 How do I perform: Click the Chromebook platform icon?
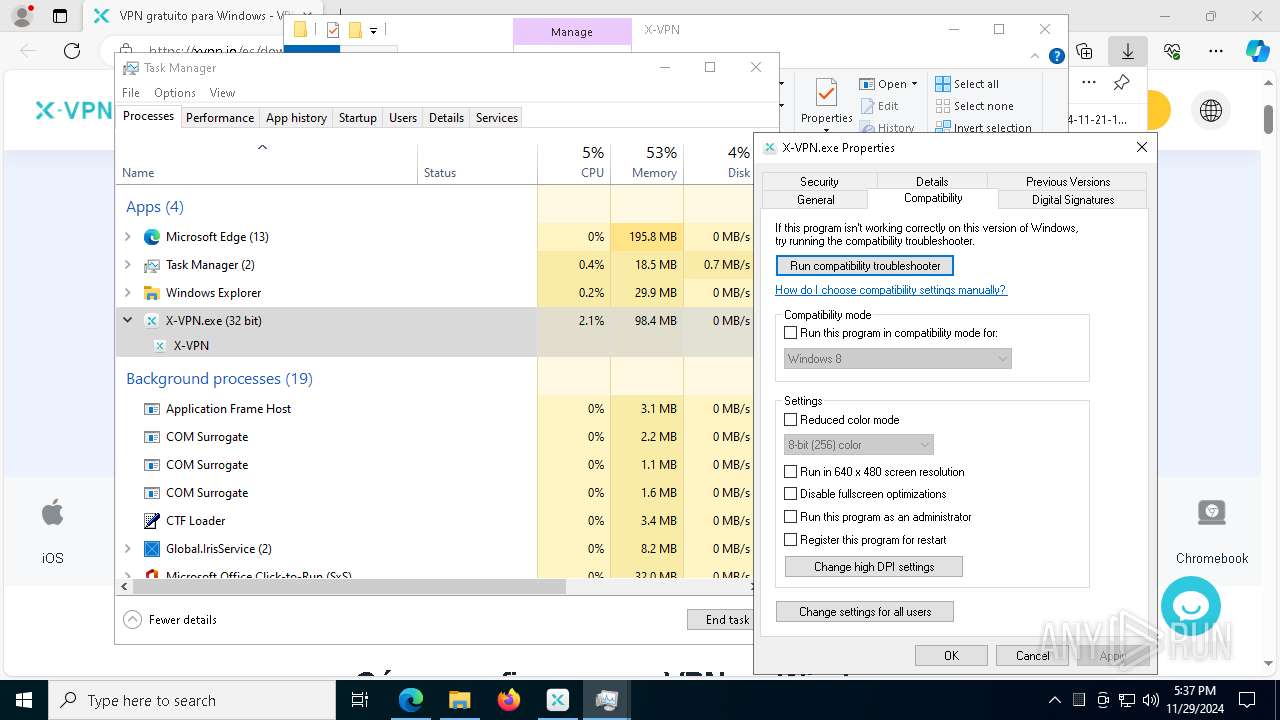tap(1212, 513)
